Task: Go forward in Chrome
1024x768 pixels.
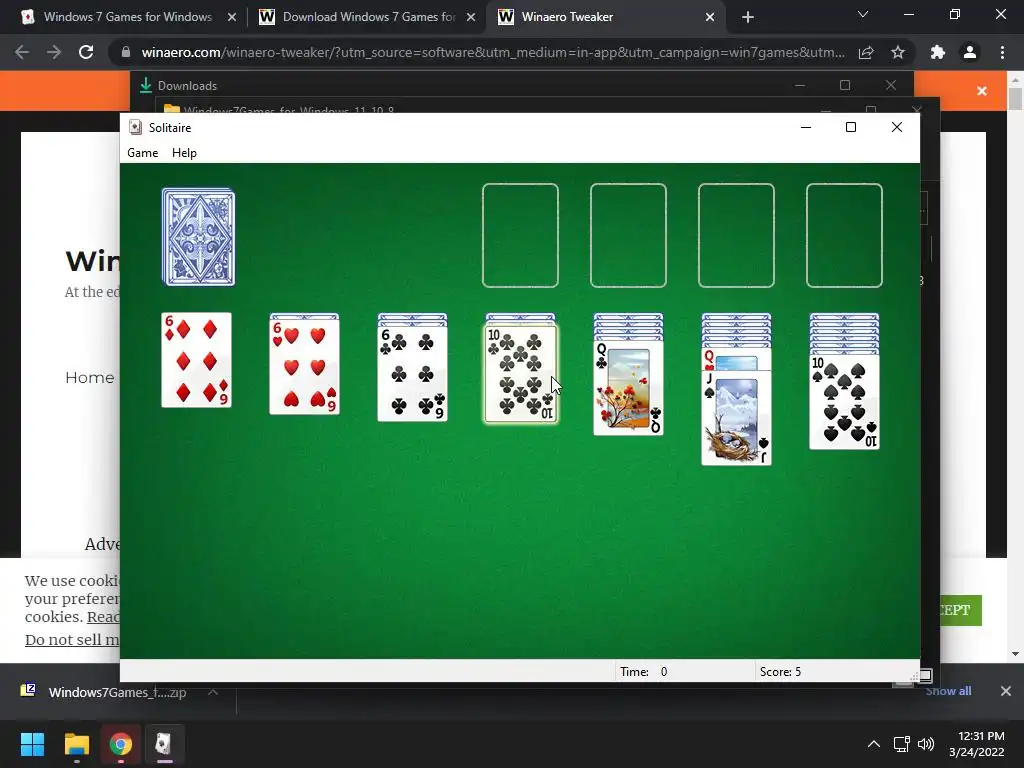Action: pyautogui.click(x=54, y=52)
